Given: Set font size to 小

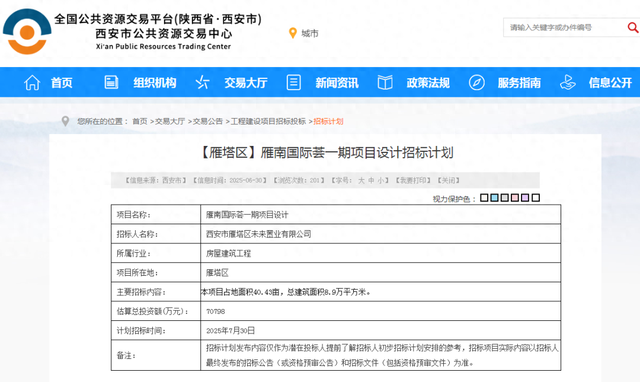Looking at the screenshot, I should (380, 180).
